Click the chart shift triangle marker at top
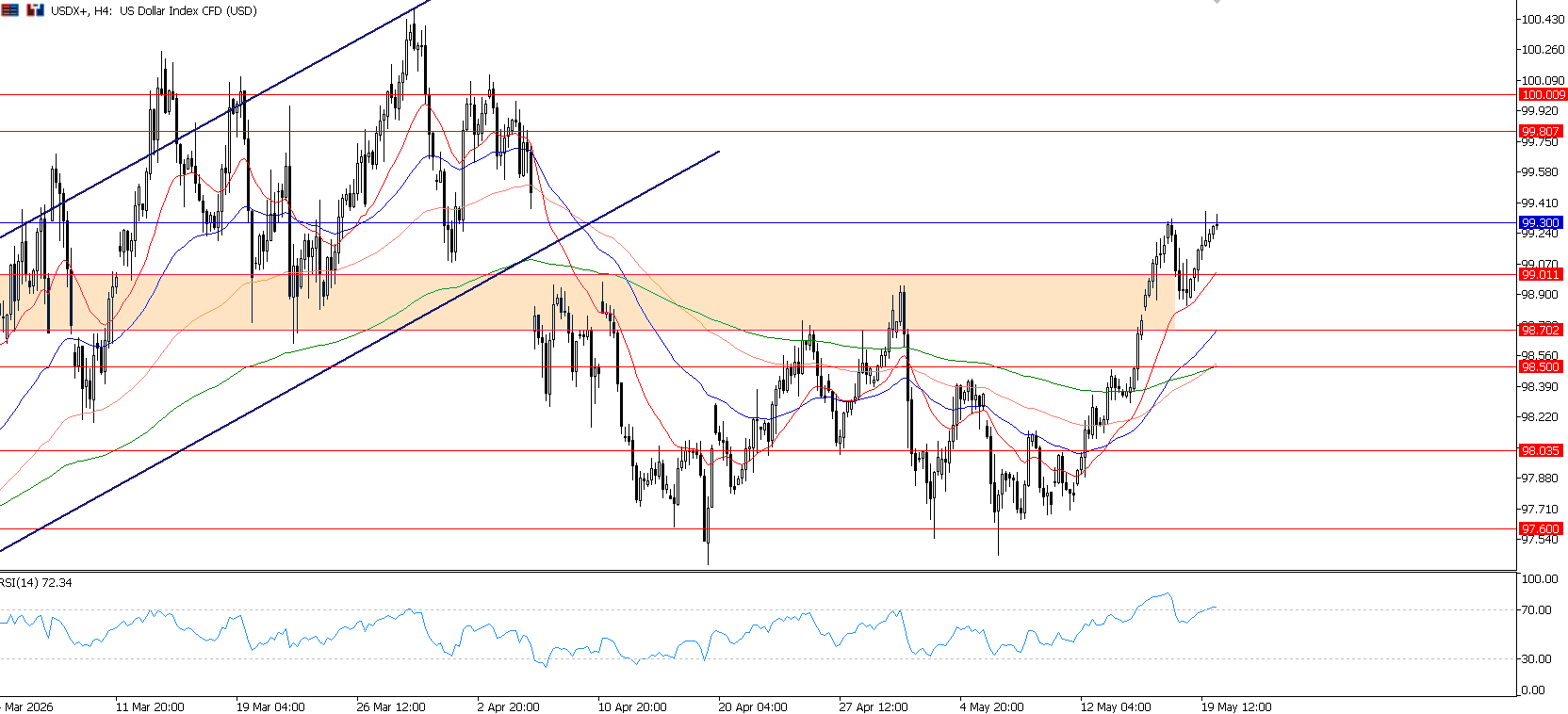1568x714 pixels. pos(1217,3)
